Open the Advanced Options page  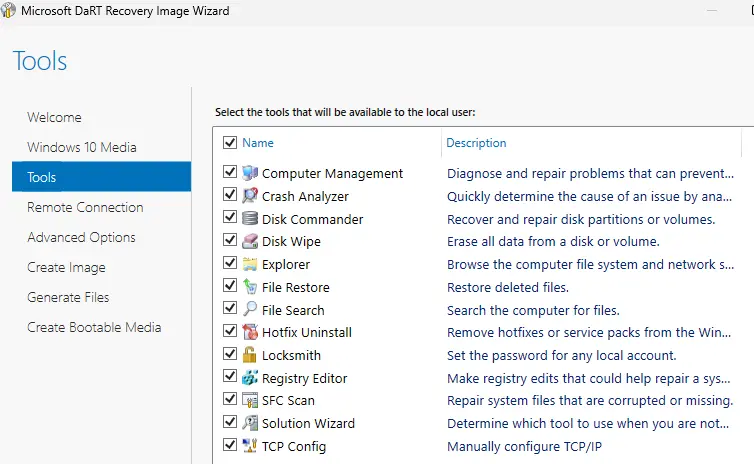tap(81, 238)
